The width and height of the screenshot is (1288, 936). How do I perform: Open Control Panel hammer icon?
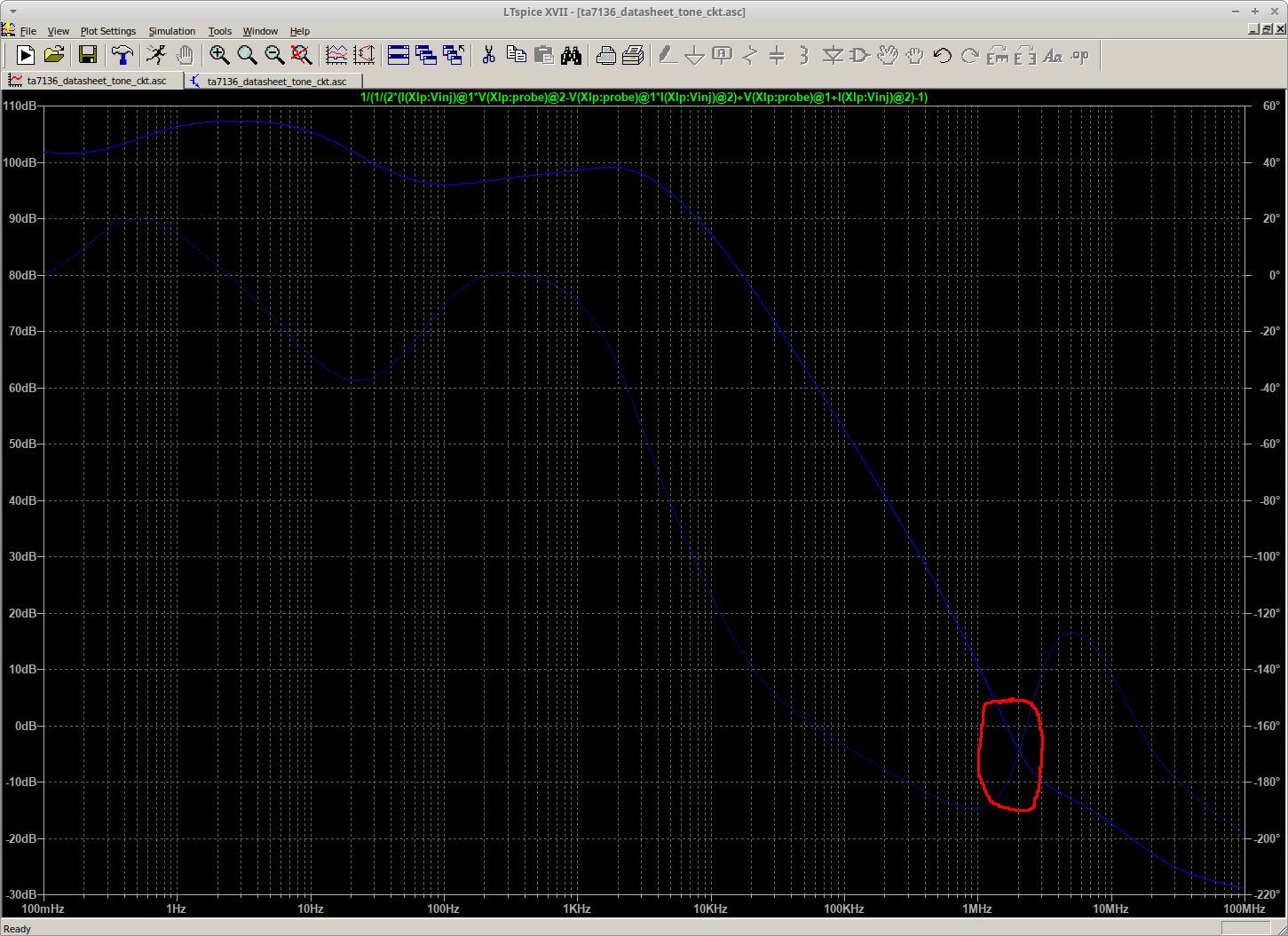tap(122, 56)
